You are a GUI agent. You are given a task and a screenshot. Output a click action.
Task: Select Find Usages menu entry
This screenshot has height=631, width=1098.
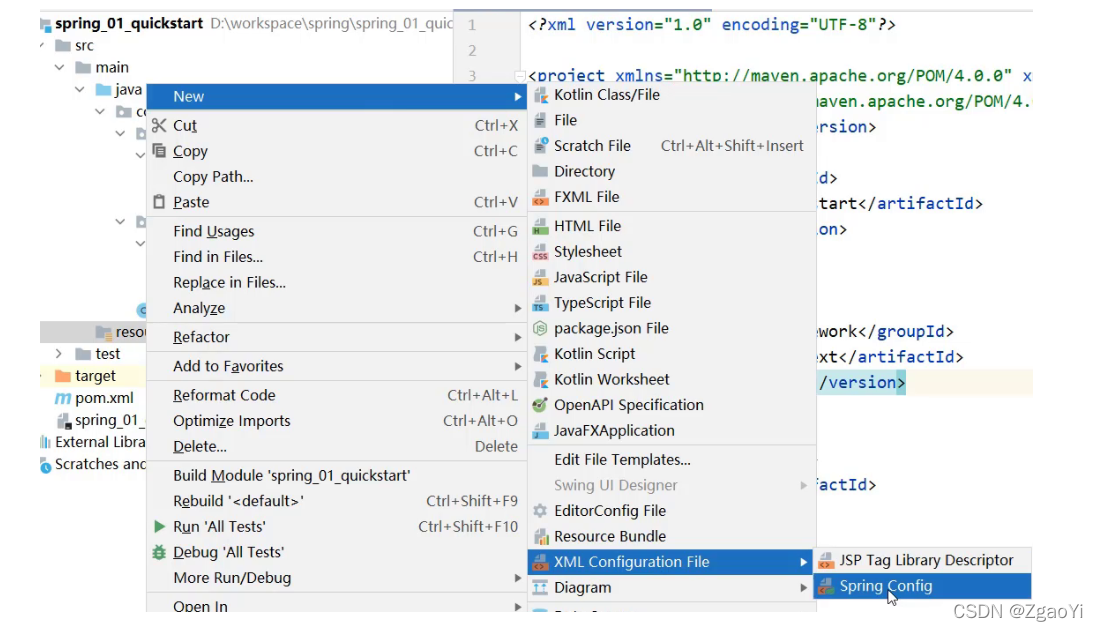(337, 231)
